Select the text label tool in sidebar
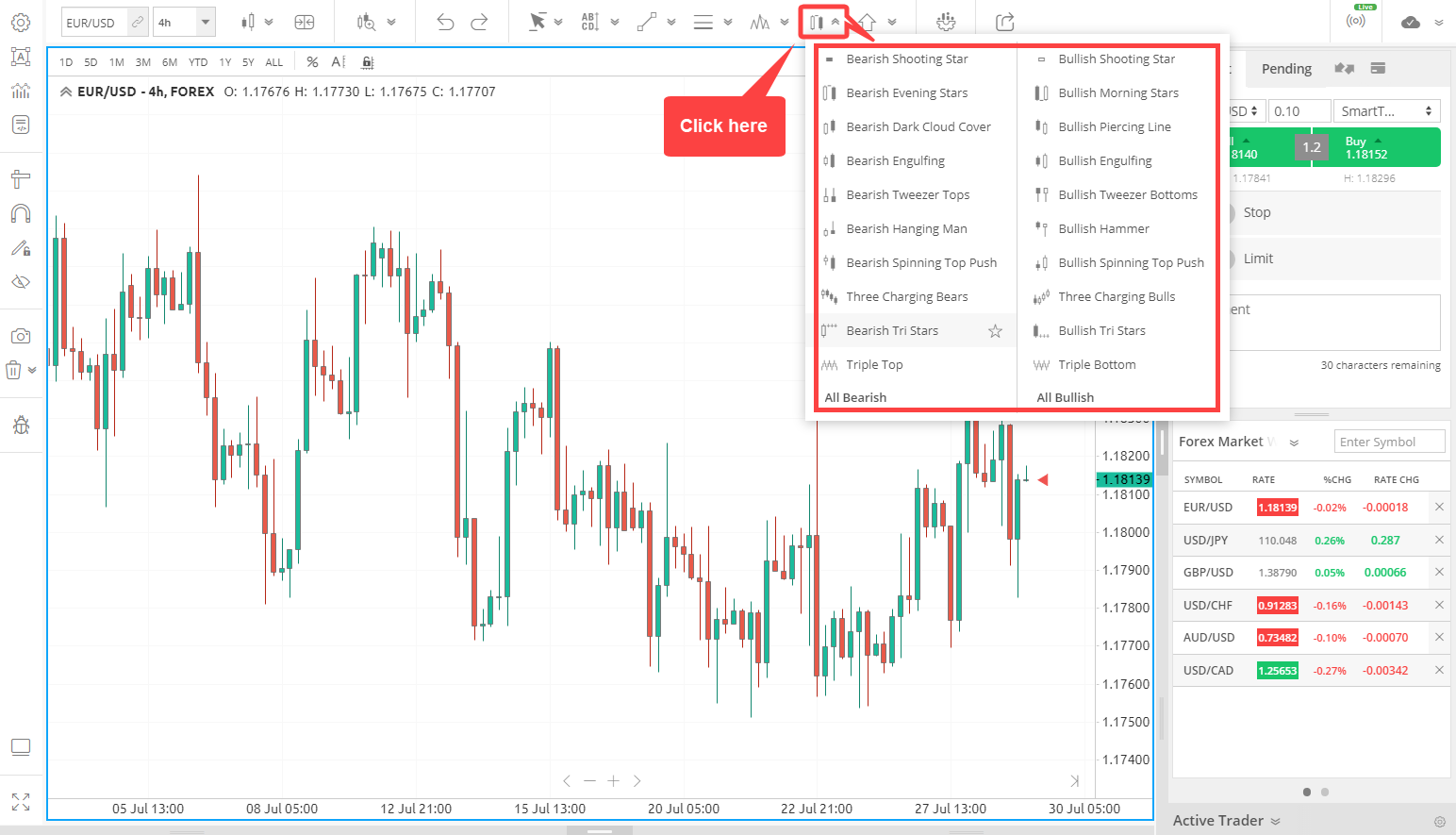 [21, 57]
